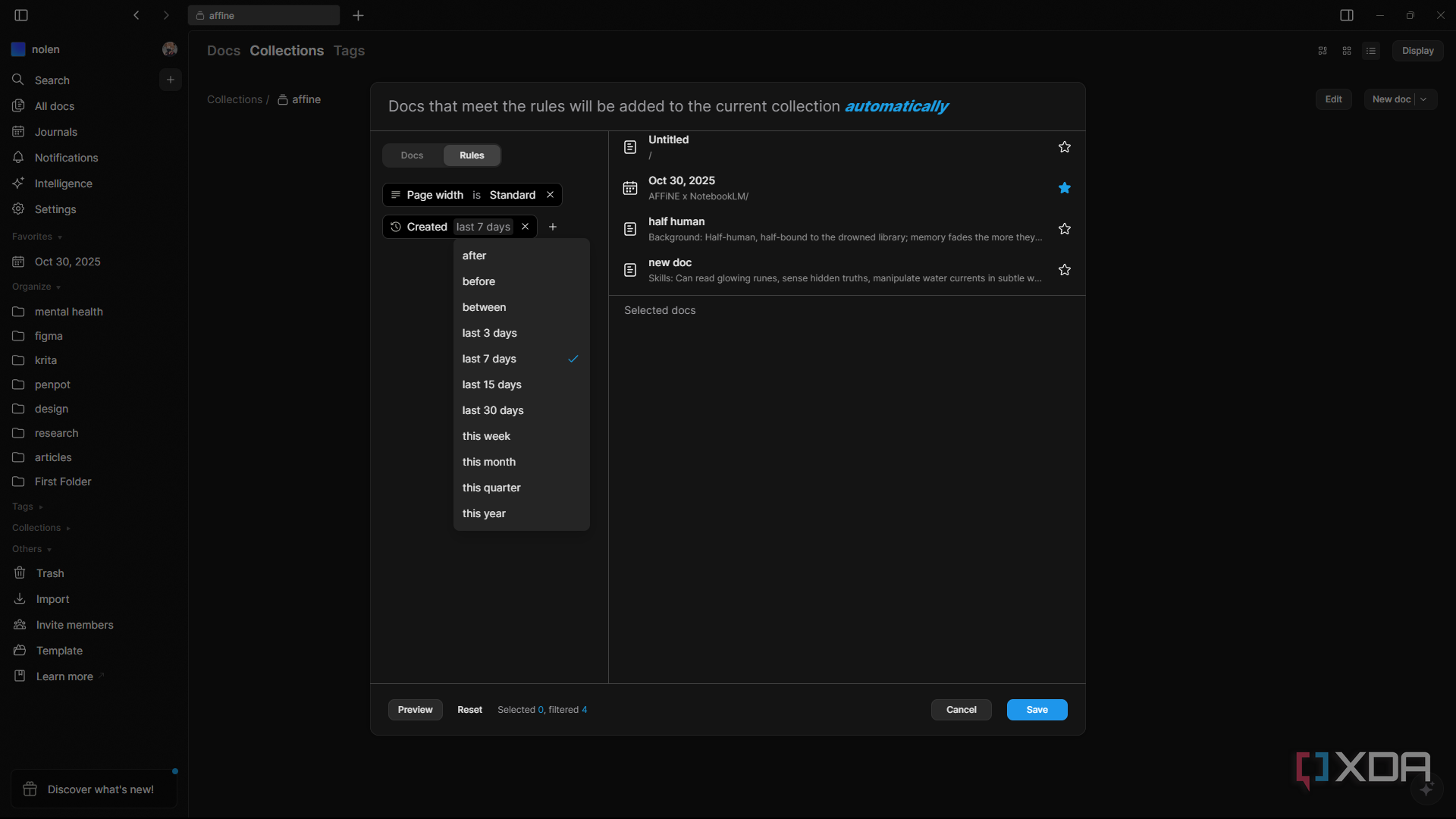Remove the Created rule
Viewport: 1456px width, 819px height.
tap(525, 227)
